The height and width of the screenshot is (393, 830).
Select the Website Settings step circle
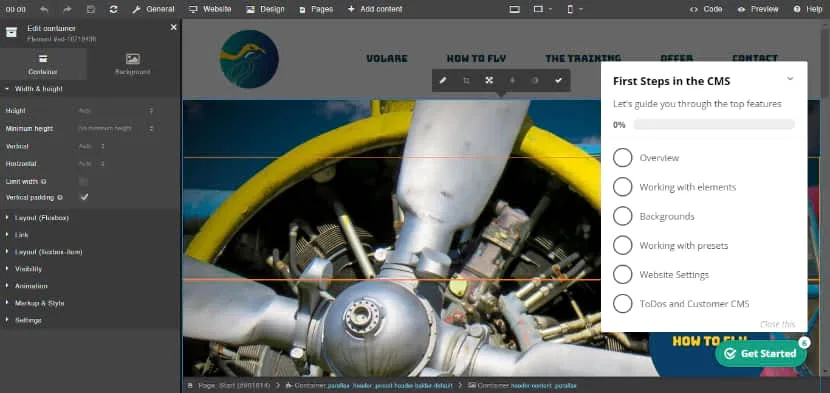(x=622, y=274)
